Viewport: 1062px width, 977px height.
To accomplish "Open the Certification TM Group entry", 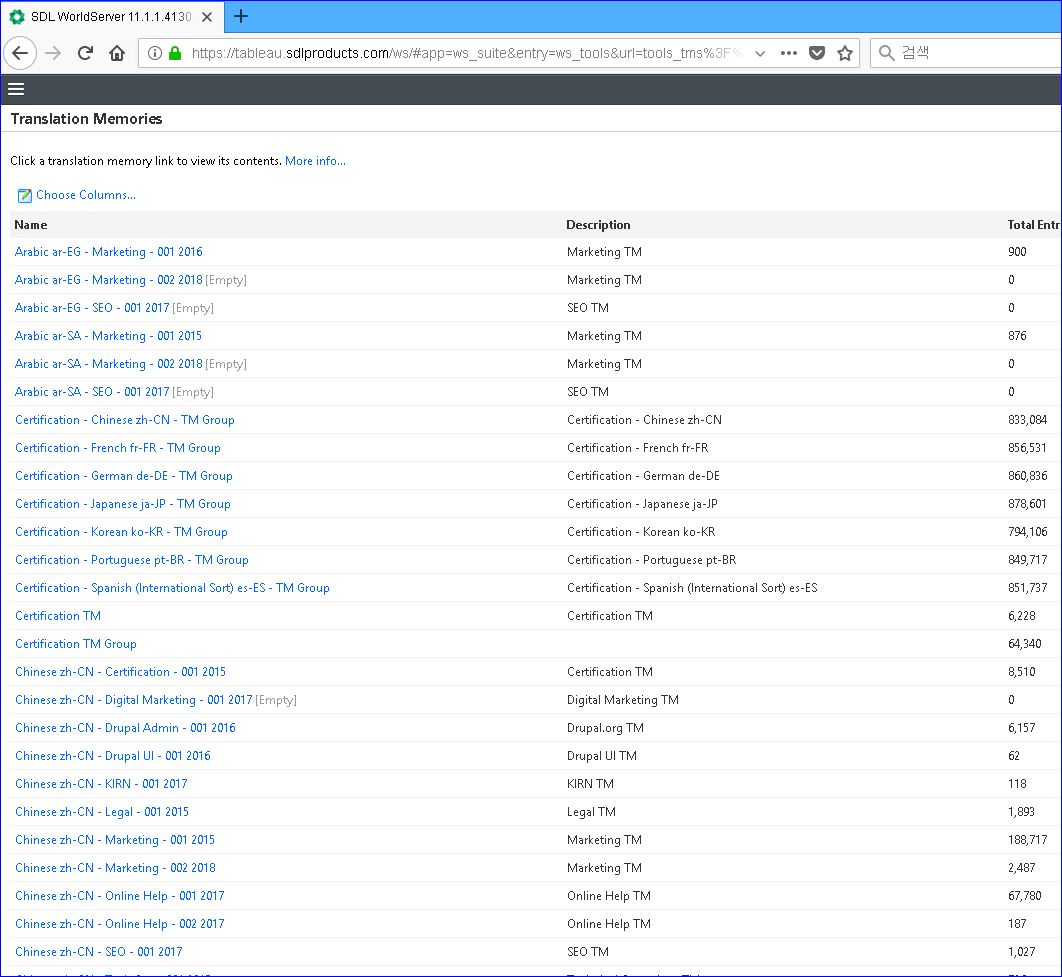I will (76, 644).
